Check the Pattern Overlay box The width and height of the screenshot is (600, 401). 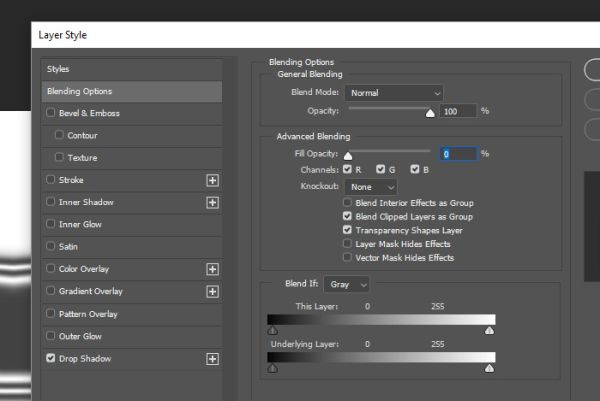(x=51, y=313)
